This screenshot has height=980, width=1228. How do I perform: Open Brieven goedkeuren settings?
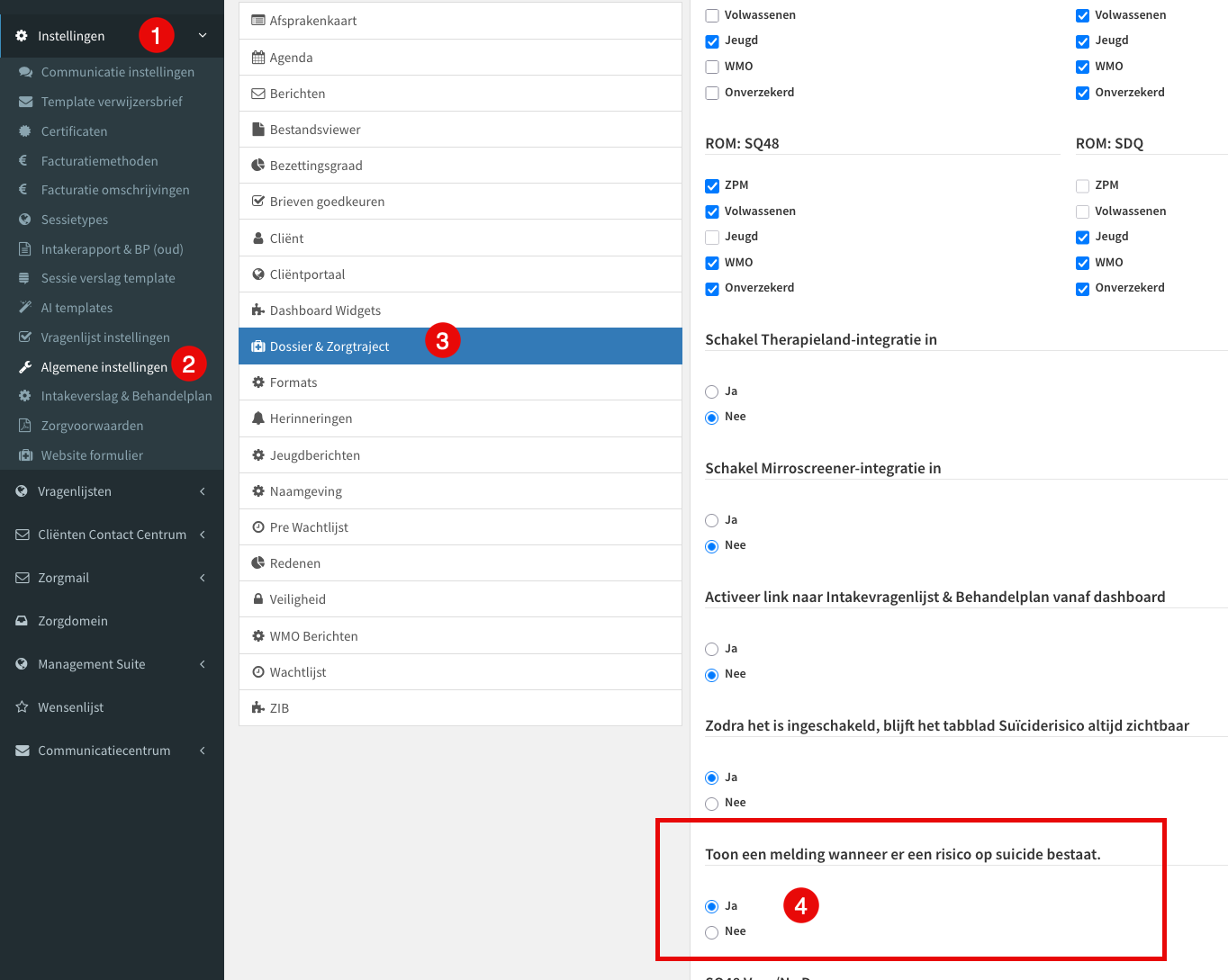pyautogui.click(x=460, y=202)
